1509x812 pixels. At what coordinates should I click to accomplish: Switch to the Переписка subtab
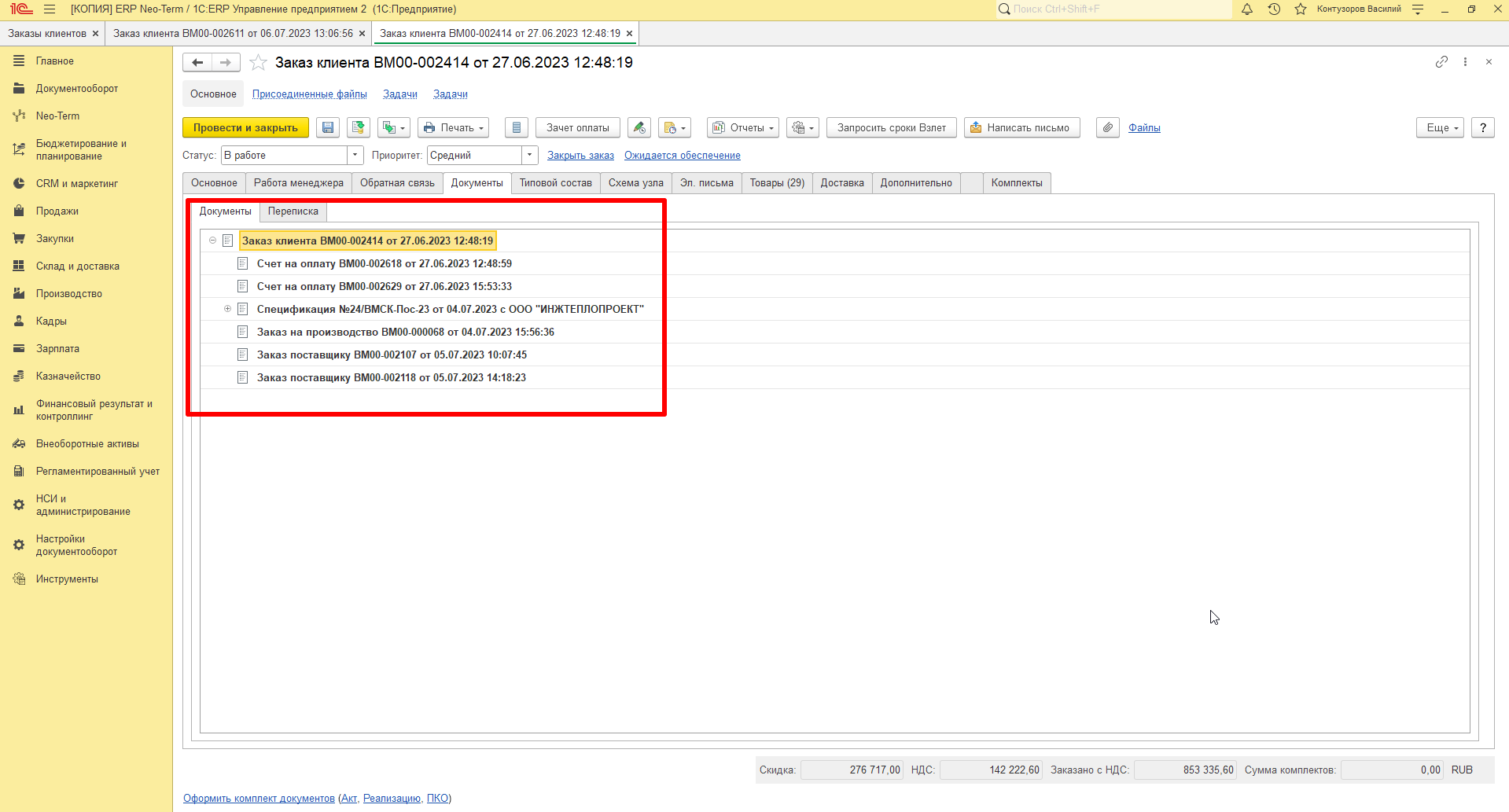coord(293,211)
